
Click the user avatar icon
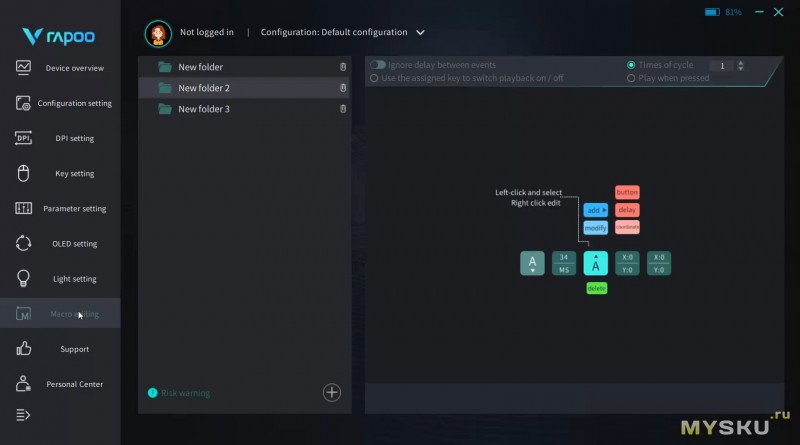[158, 32]
